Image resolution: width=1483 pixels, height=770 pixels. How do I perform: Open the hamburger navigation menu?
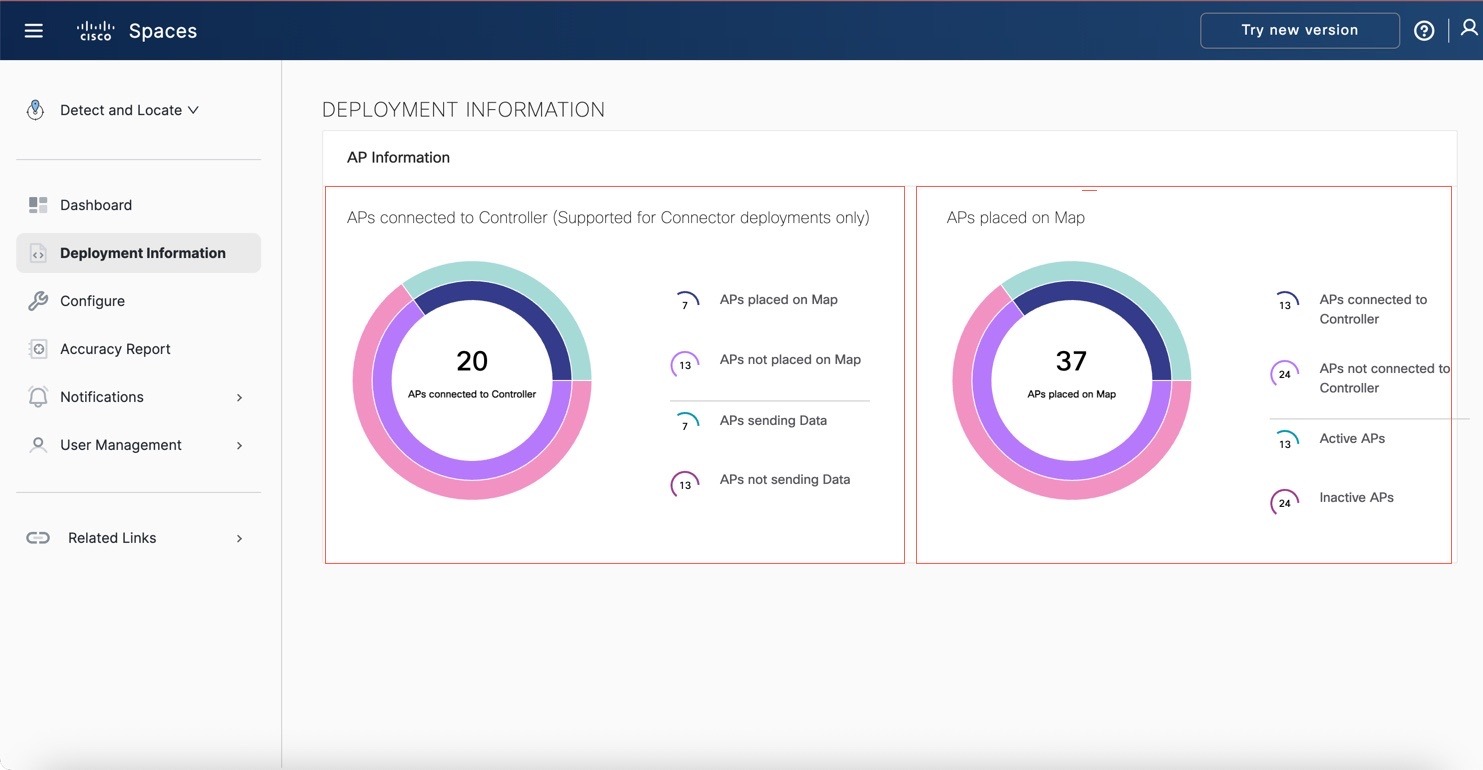tap(33, 30)
